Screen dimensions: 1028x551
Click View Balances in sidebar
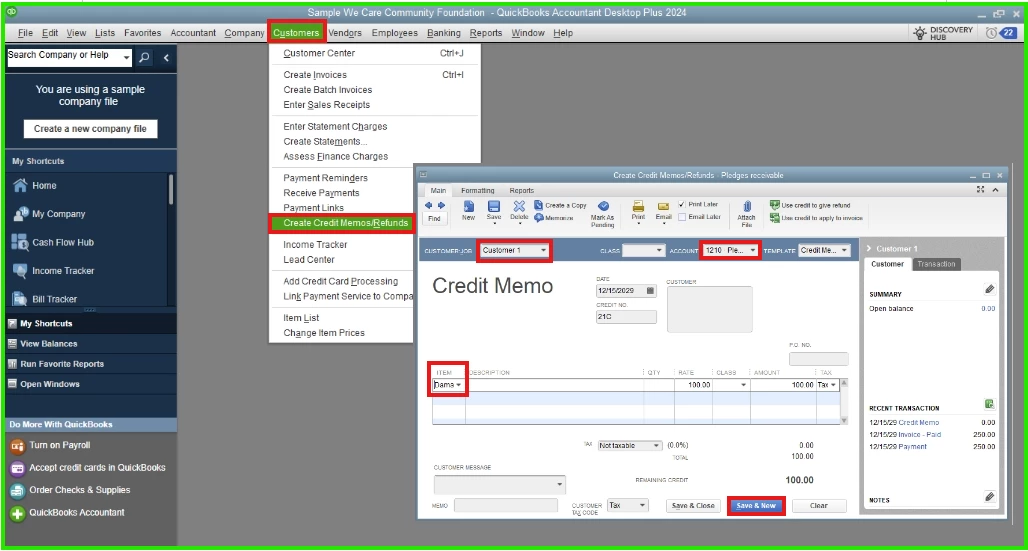(x=49, y=344)
